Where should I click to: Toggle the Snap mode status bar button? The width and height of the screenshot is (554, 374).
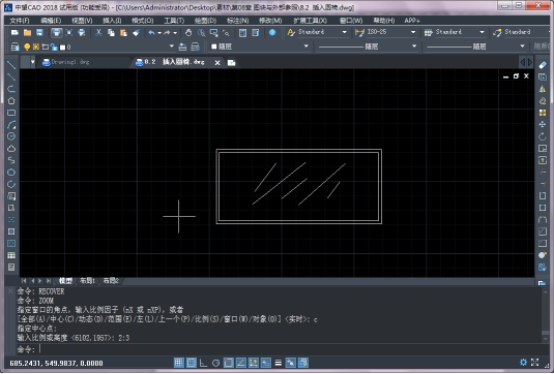(179, 363)
